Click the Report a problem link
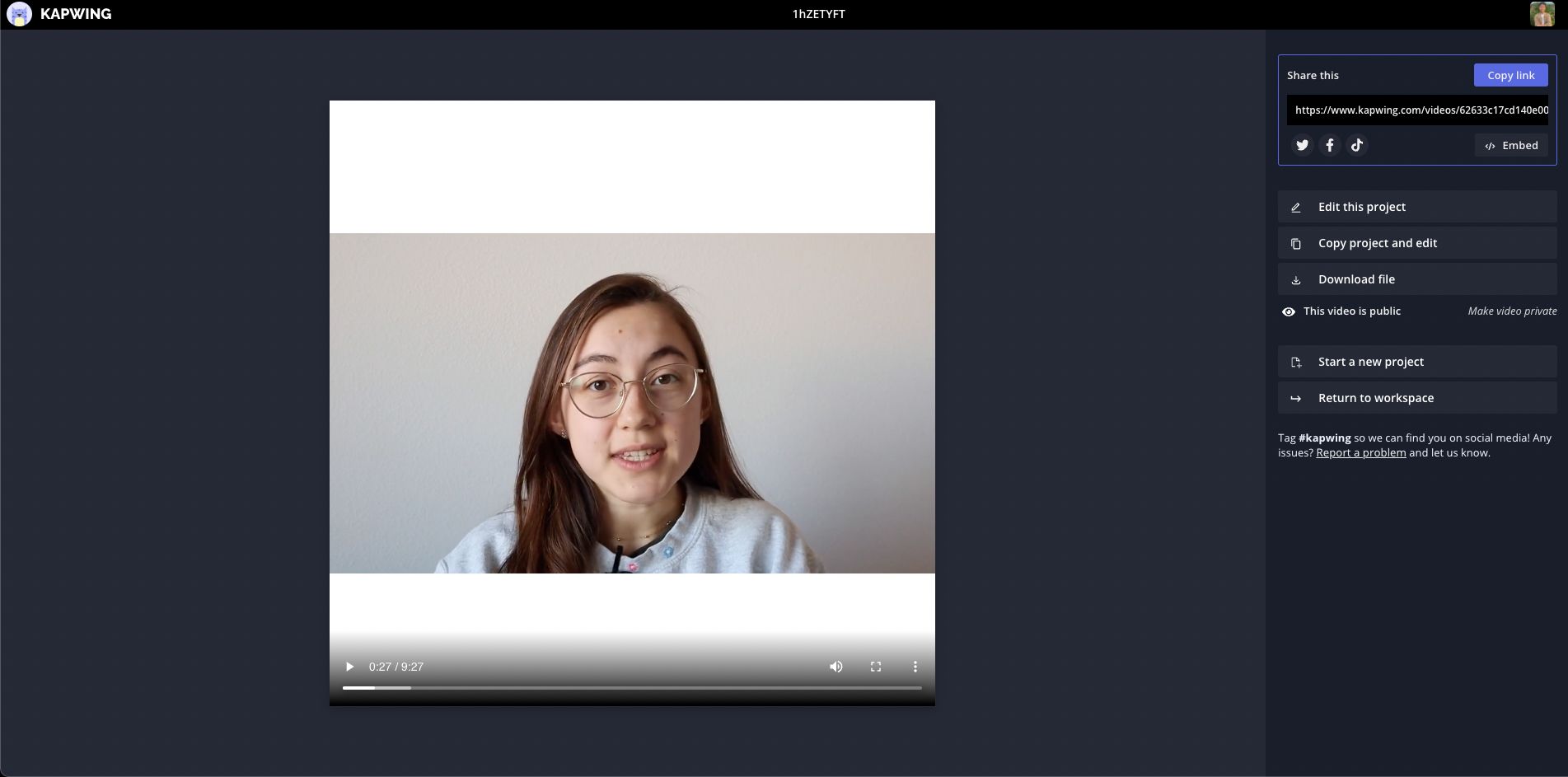 coord(1360,452)
